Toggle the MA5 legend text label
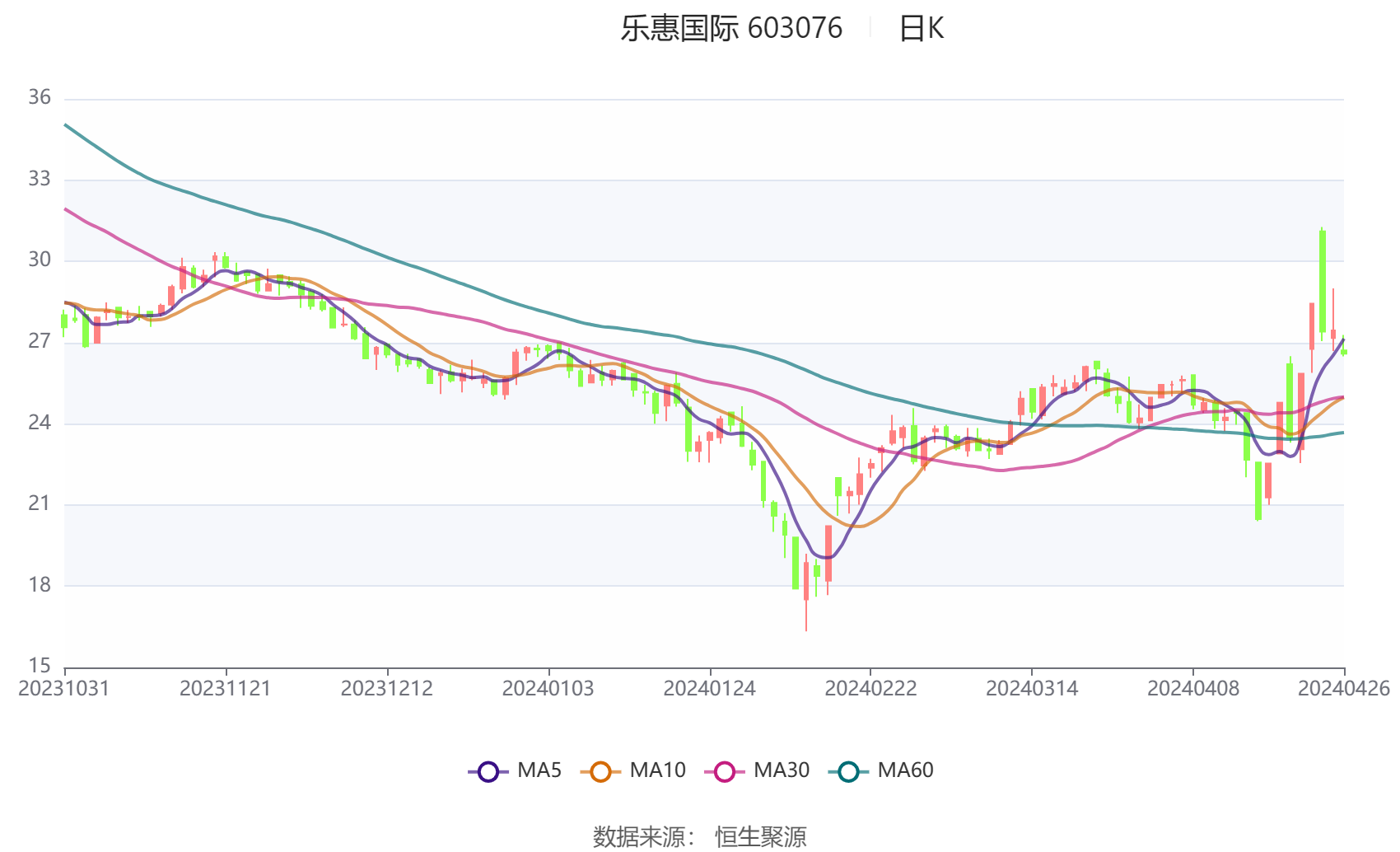 (539, 770)
